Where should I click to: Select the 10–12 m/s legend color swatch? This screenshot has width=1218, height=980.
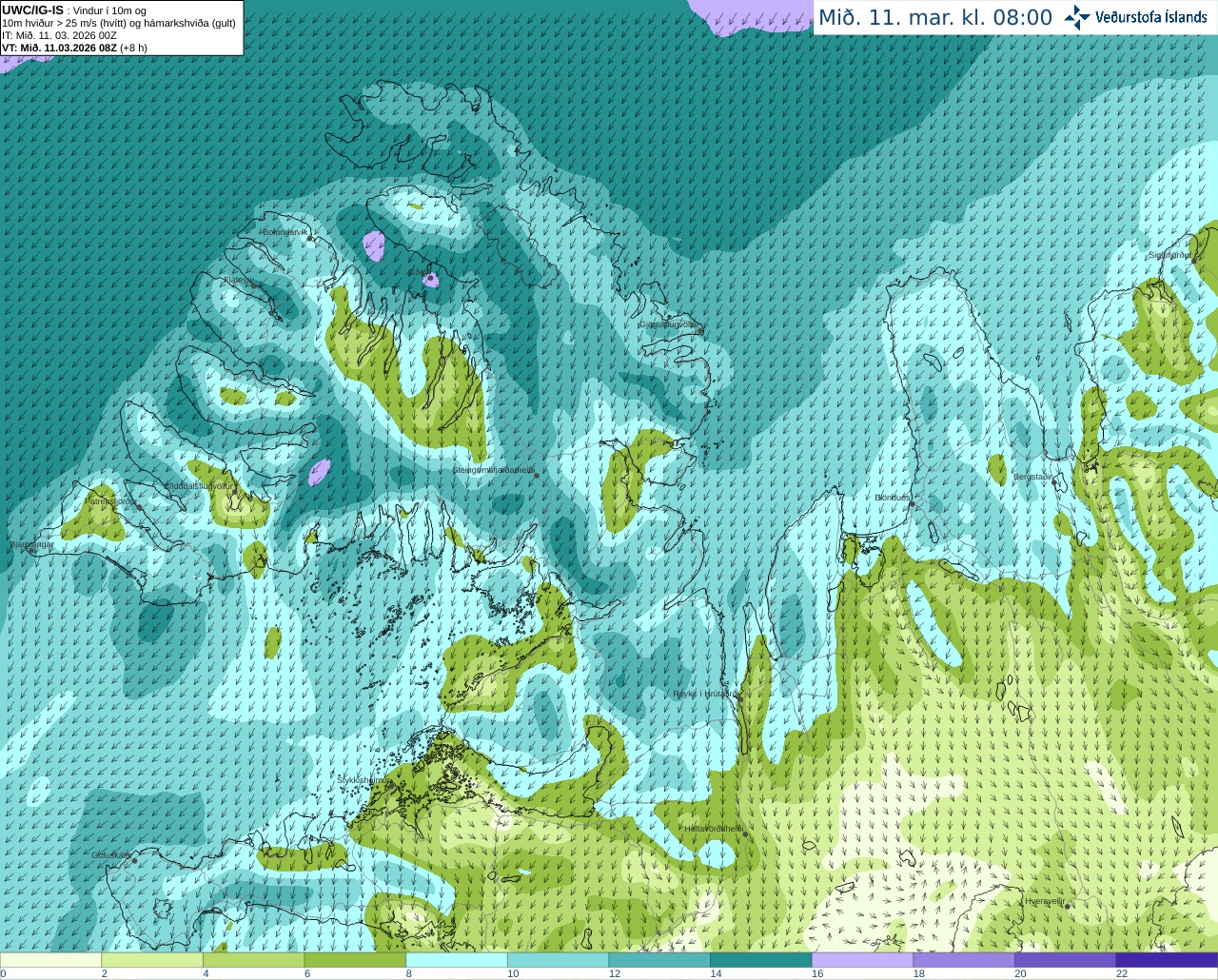pyautogui.click(x=559, y=959)
